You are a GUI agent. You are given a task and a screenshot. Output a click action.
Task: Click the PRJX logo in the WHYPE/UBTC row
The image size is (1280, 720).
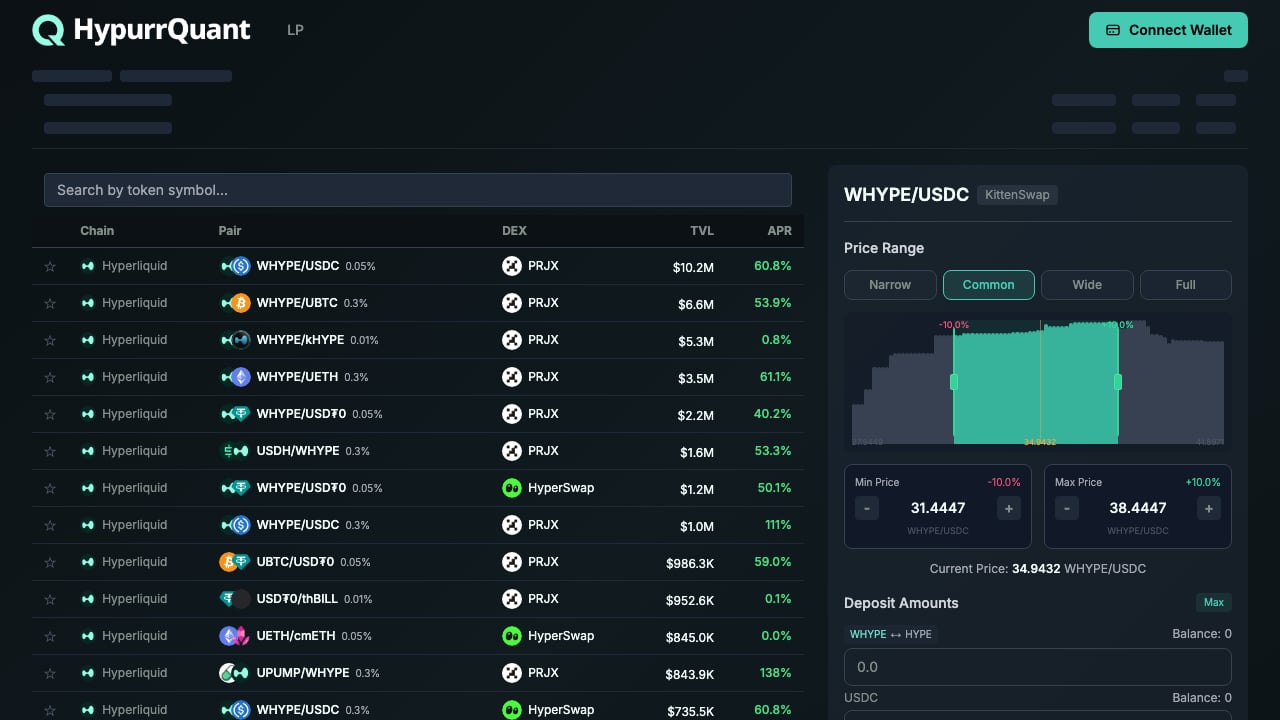(x=512, y=303)
